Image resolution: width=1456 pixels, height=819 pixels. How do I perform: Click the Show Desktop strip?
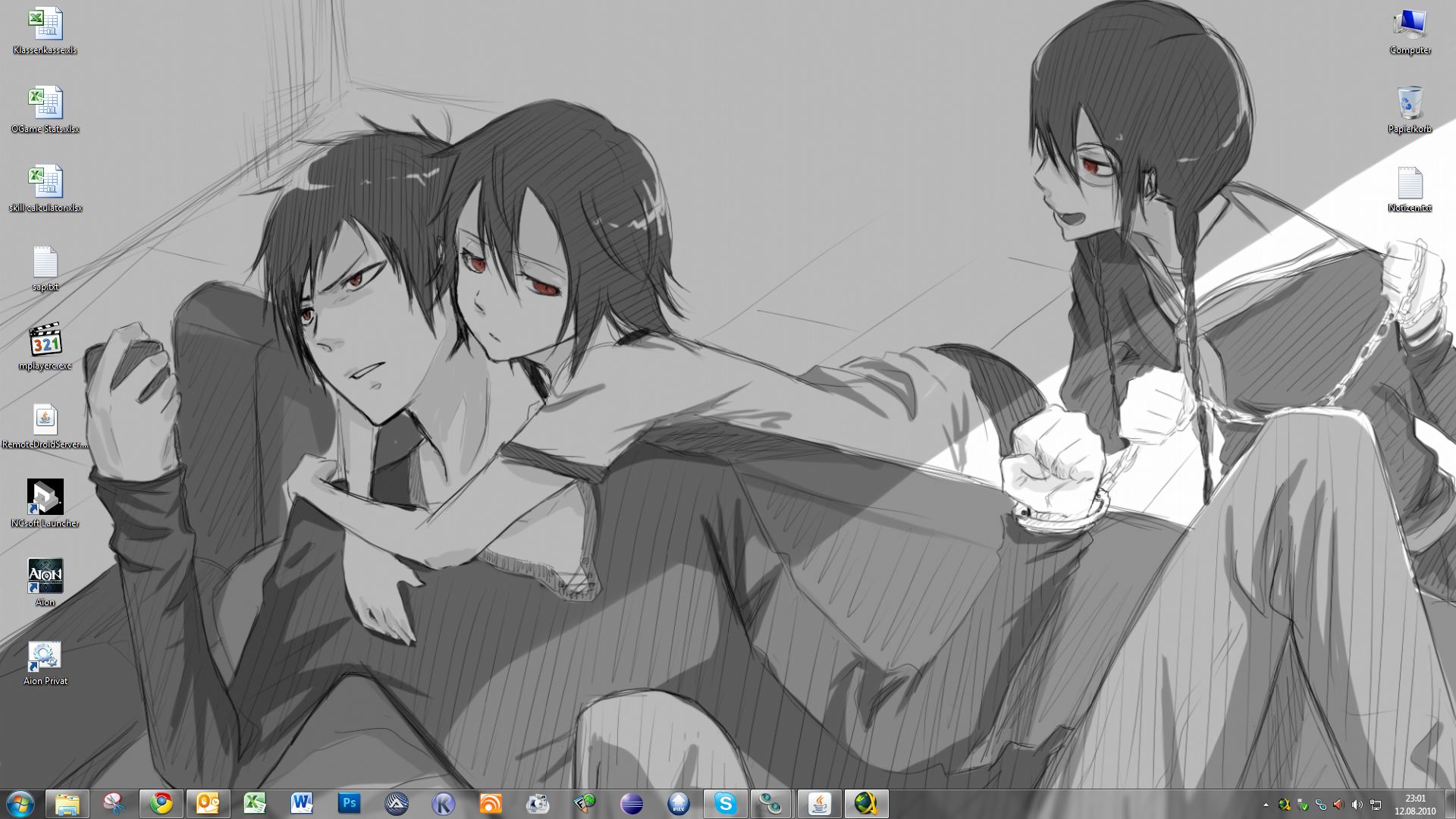pos(1451,804)
